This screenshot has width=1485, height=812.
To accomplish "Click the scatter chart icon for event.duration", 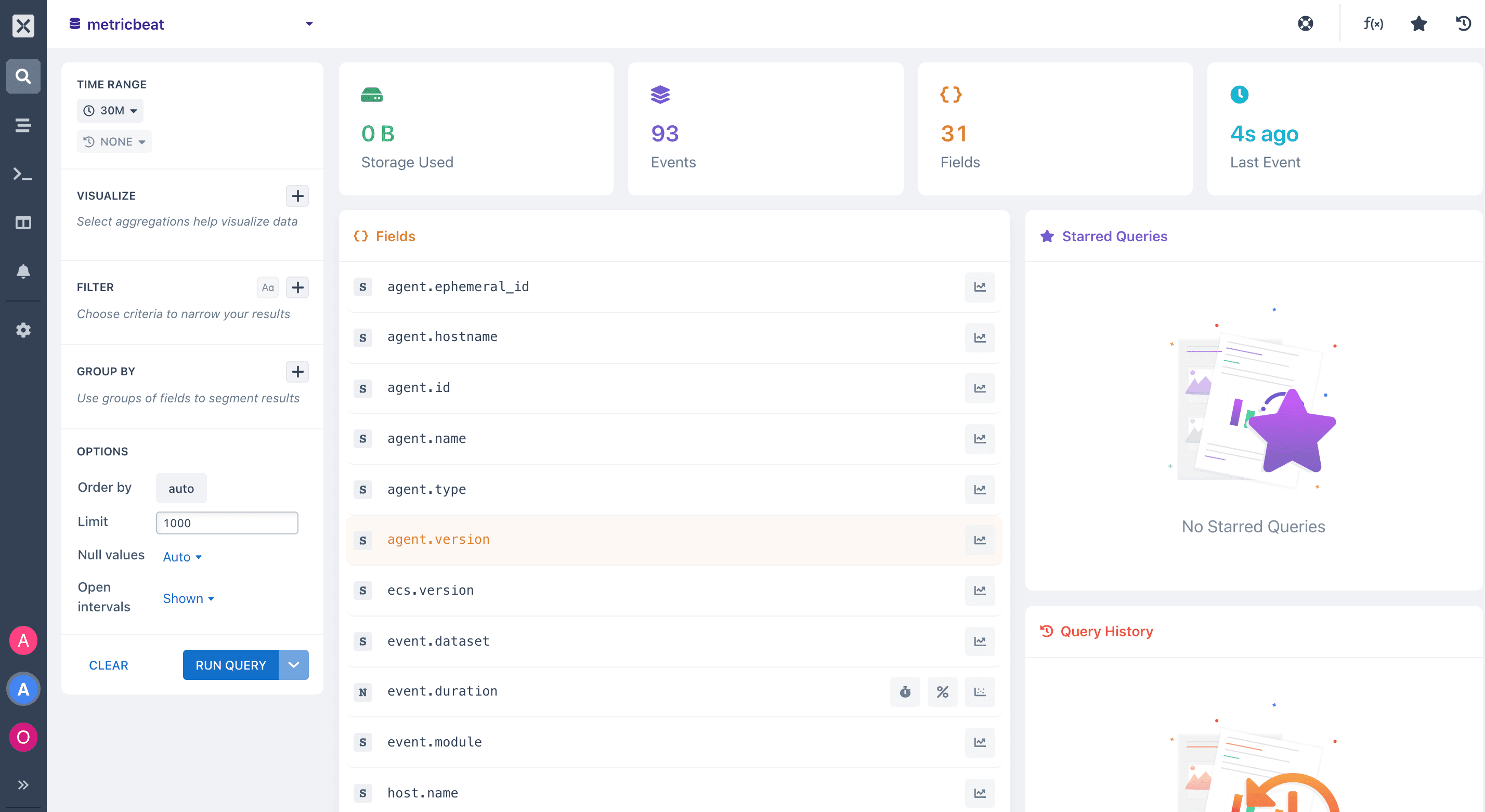I will click(x=980, y=691).
